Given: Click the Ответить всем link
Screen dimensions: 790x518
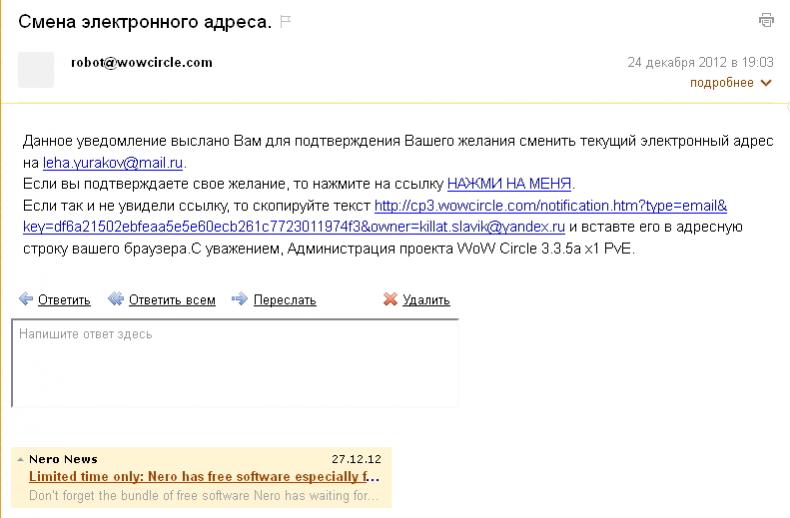Looking at the screenshot, I should click(x=172, y=300).
